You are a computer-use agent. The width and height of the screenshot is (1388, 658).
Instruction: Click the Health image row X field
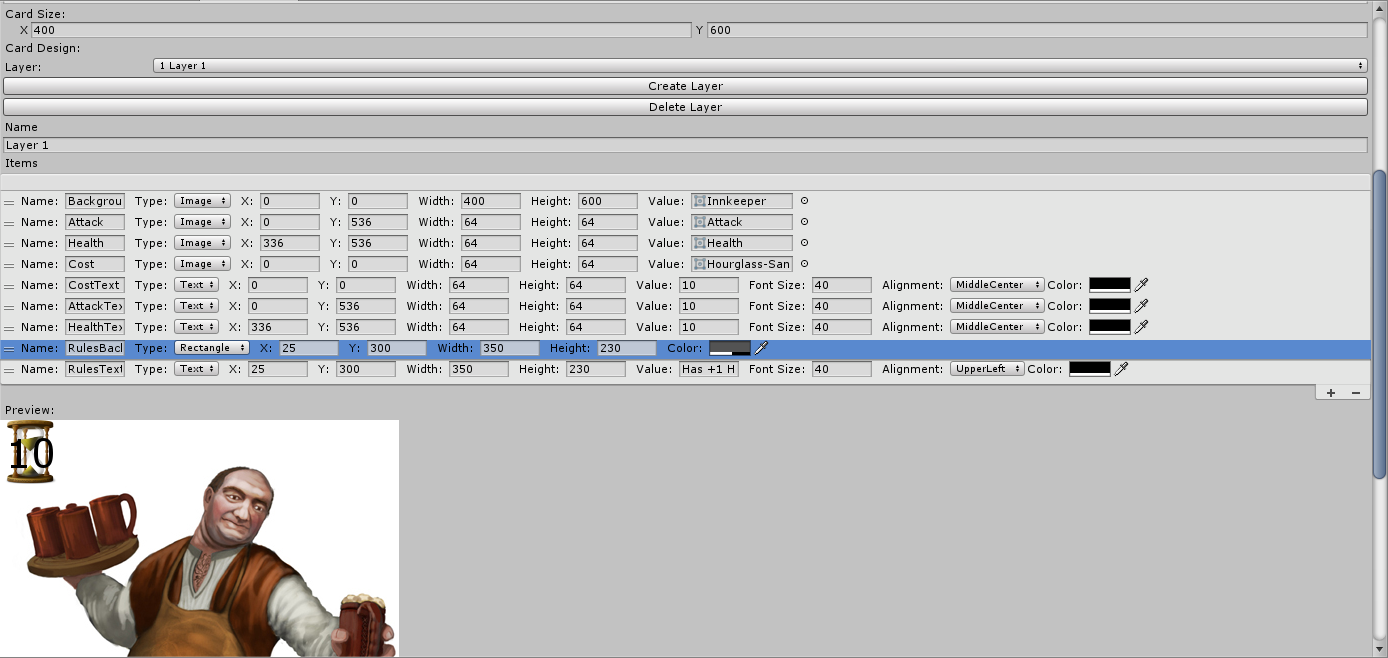(x=290, y=243)
